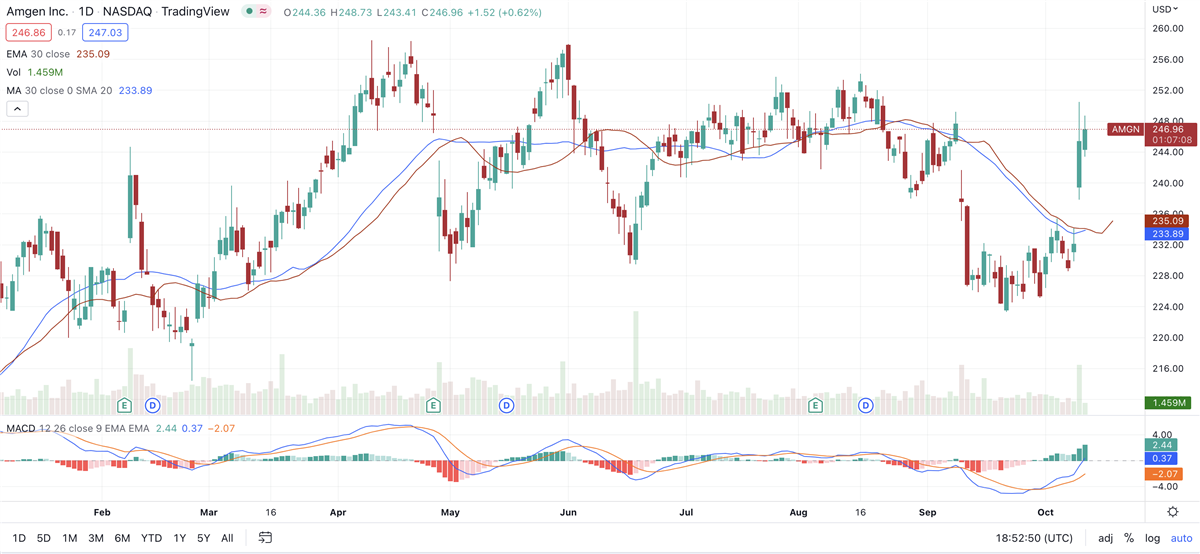Click the earnings E marker before May
Image resolution: width=1200 pixels, height=554 pixels.
click(x=434, y=405)
